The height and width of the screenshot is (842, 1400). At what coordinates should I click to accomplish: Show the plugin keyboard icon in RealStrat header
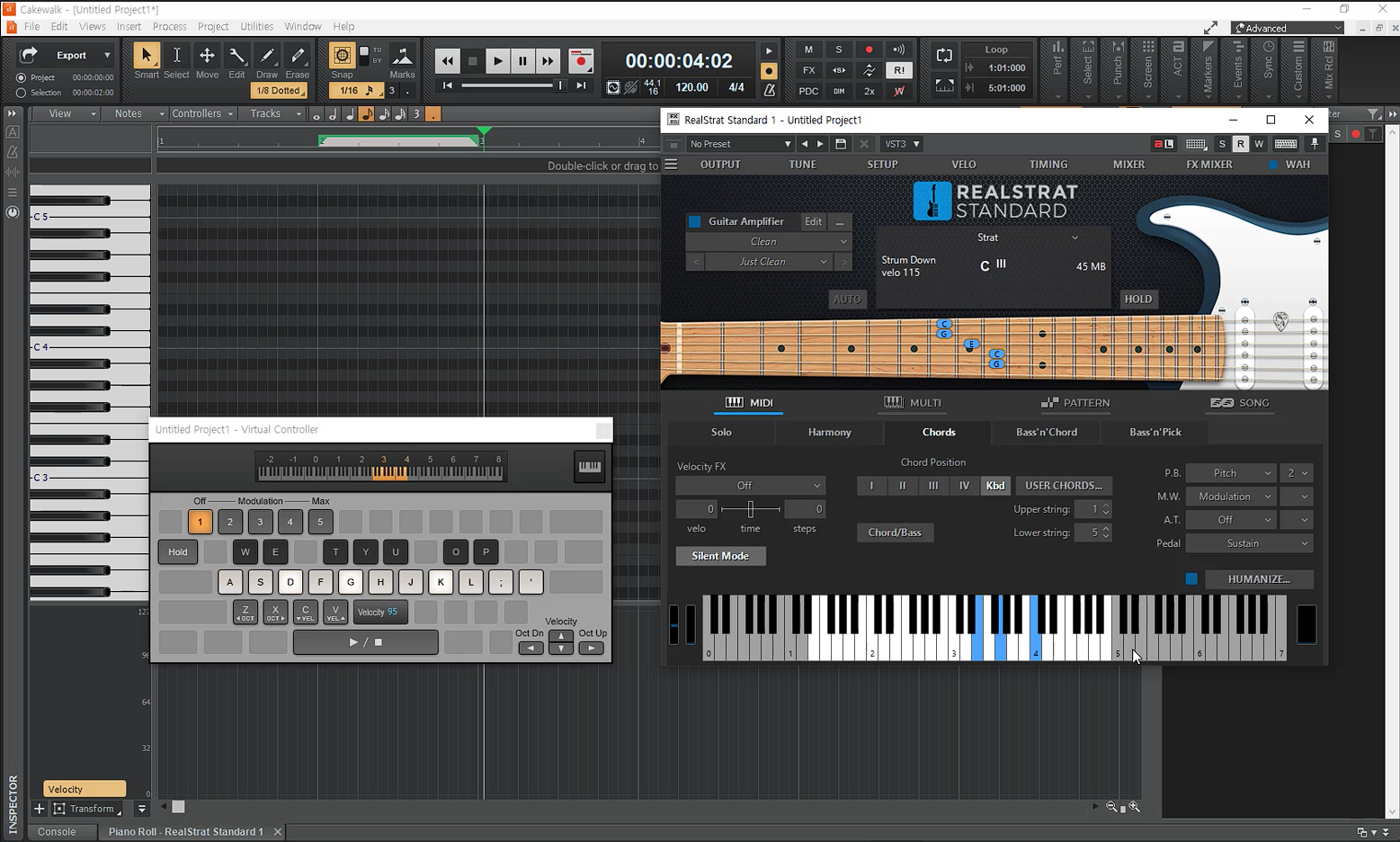(x=1286, y=144)
